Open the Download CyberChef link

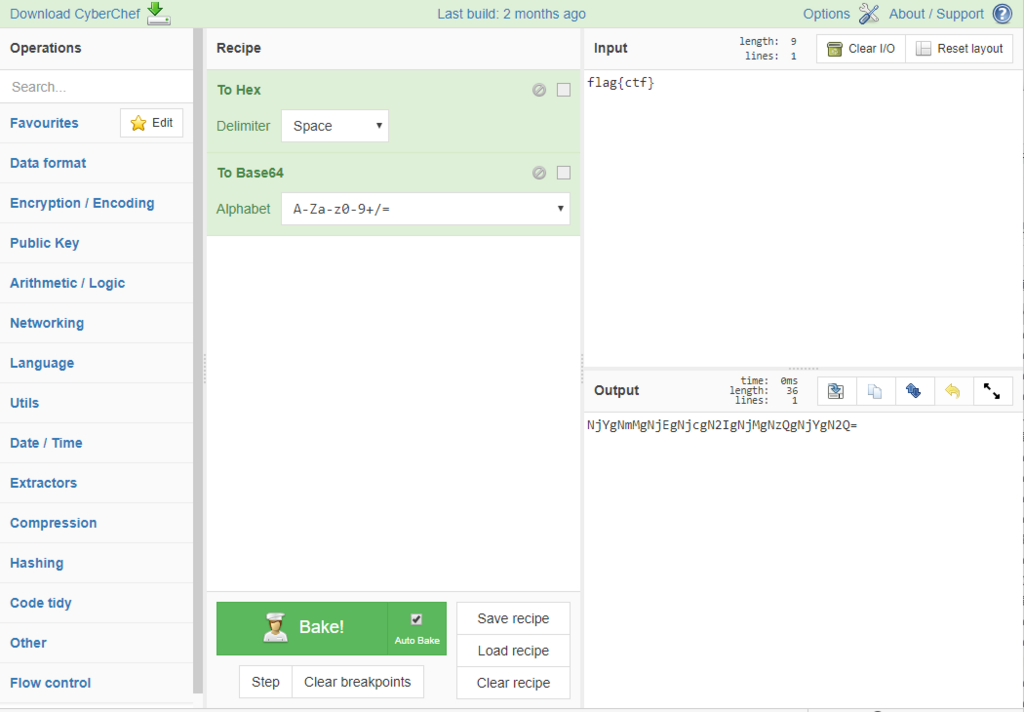(75, 14)
